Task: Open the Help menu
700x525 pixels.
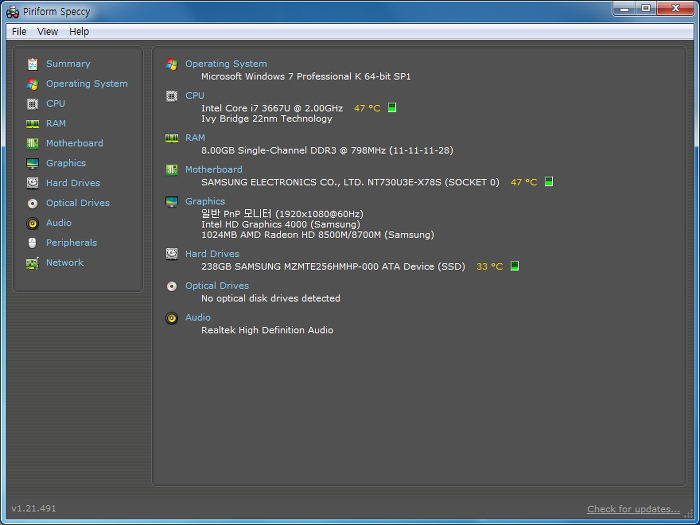Action: tap(79, 32)
